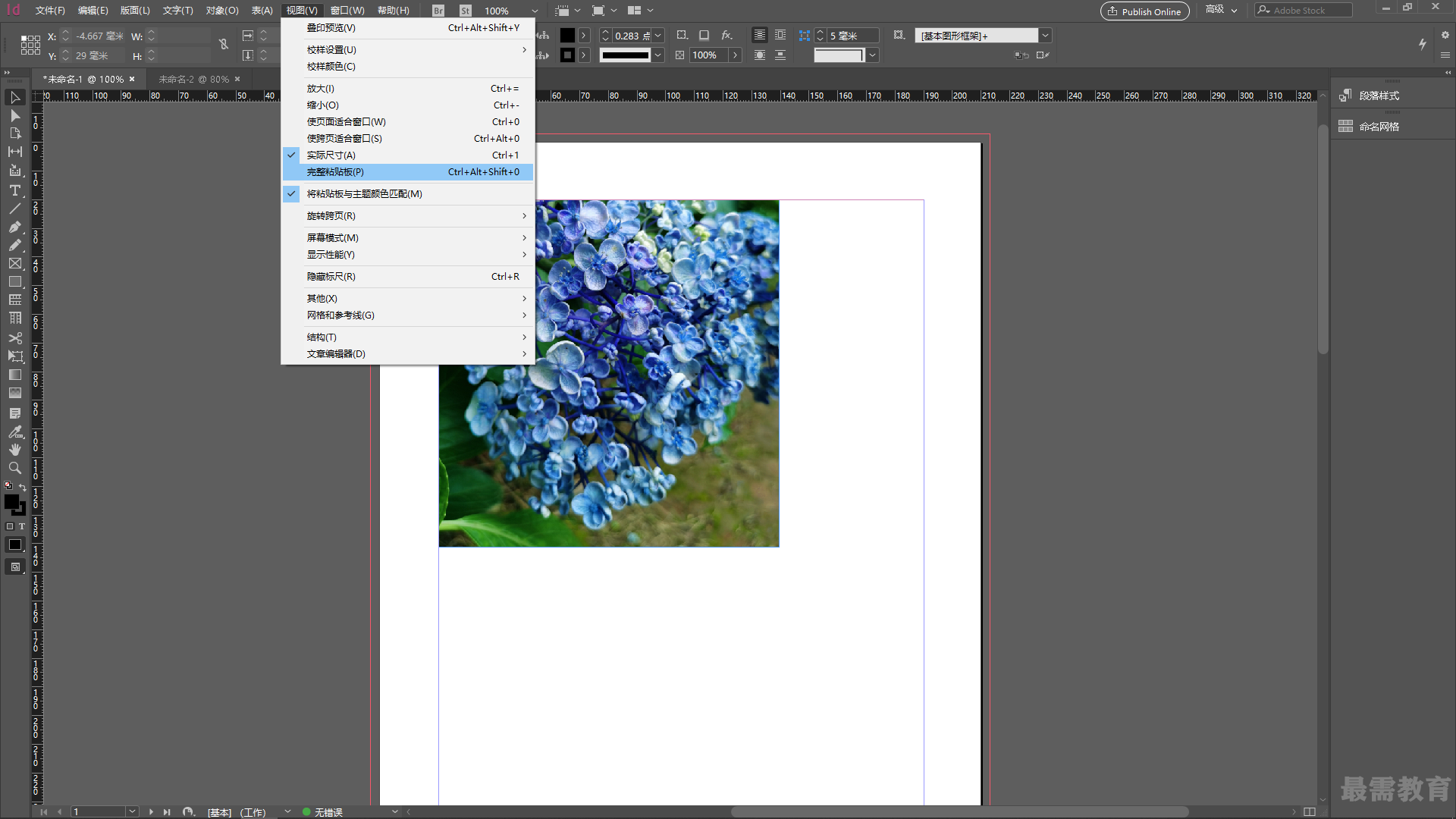The height and width of the screenshot is (819, 1456).
Task: Toggle the screen mode button in the toolbox
Action: click(15, 566)
